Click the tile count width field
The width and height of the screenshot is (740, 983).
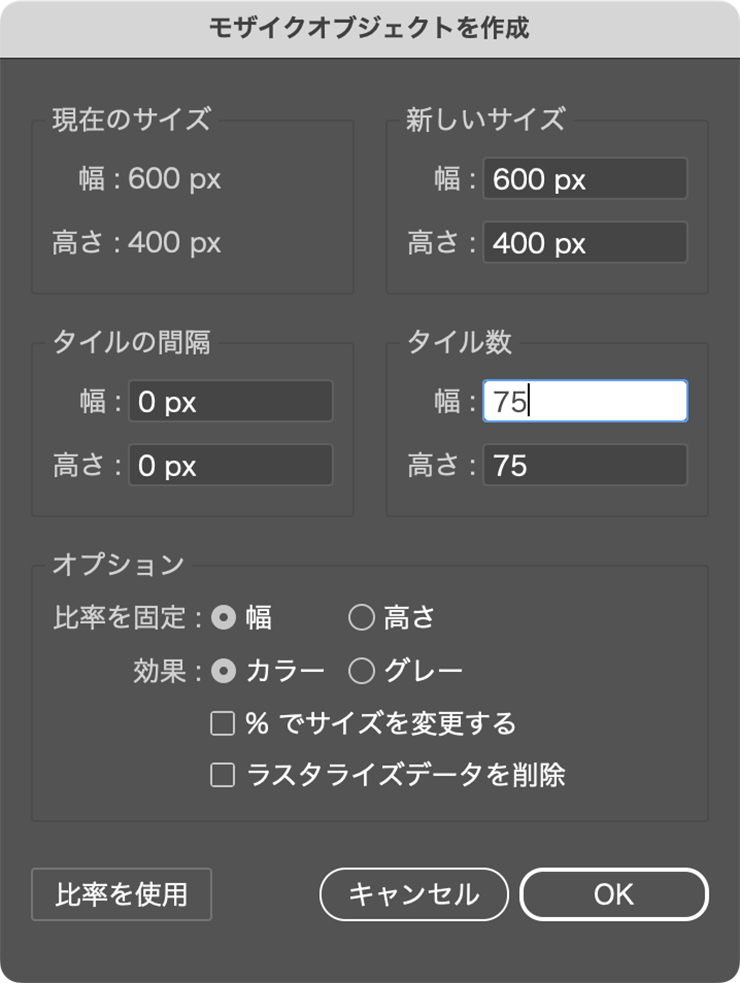585,402
